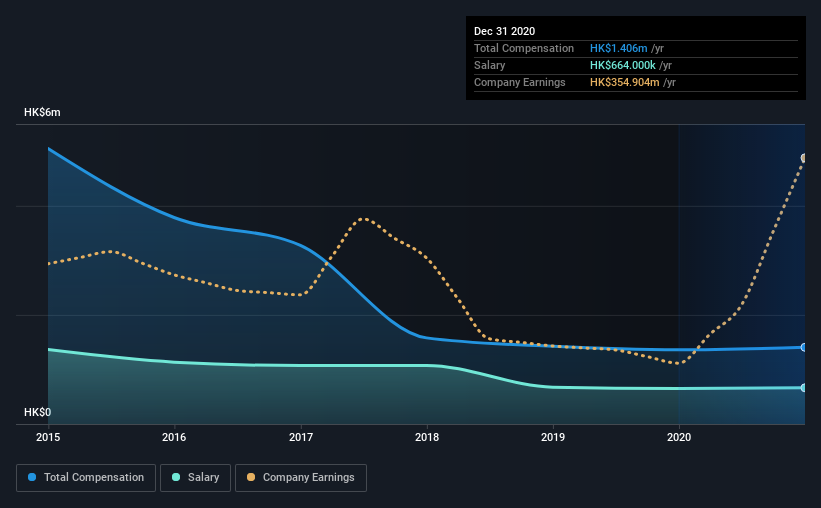This screenshot has width=821, height=508.
Task: Click the 2017 x-axis label
Action: pyautogui.click(x=301, y=437)
